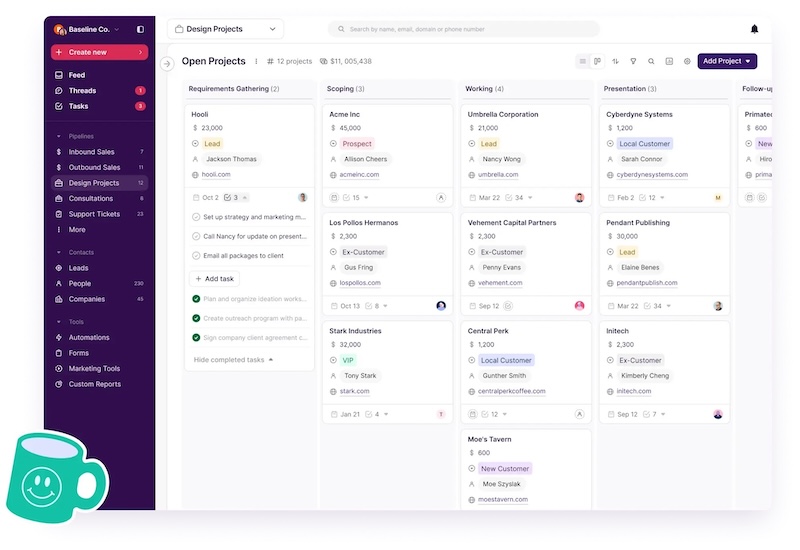Collapse the left sidebar panel icon

[140, 29]
